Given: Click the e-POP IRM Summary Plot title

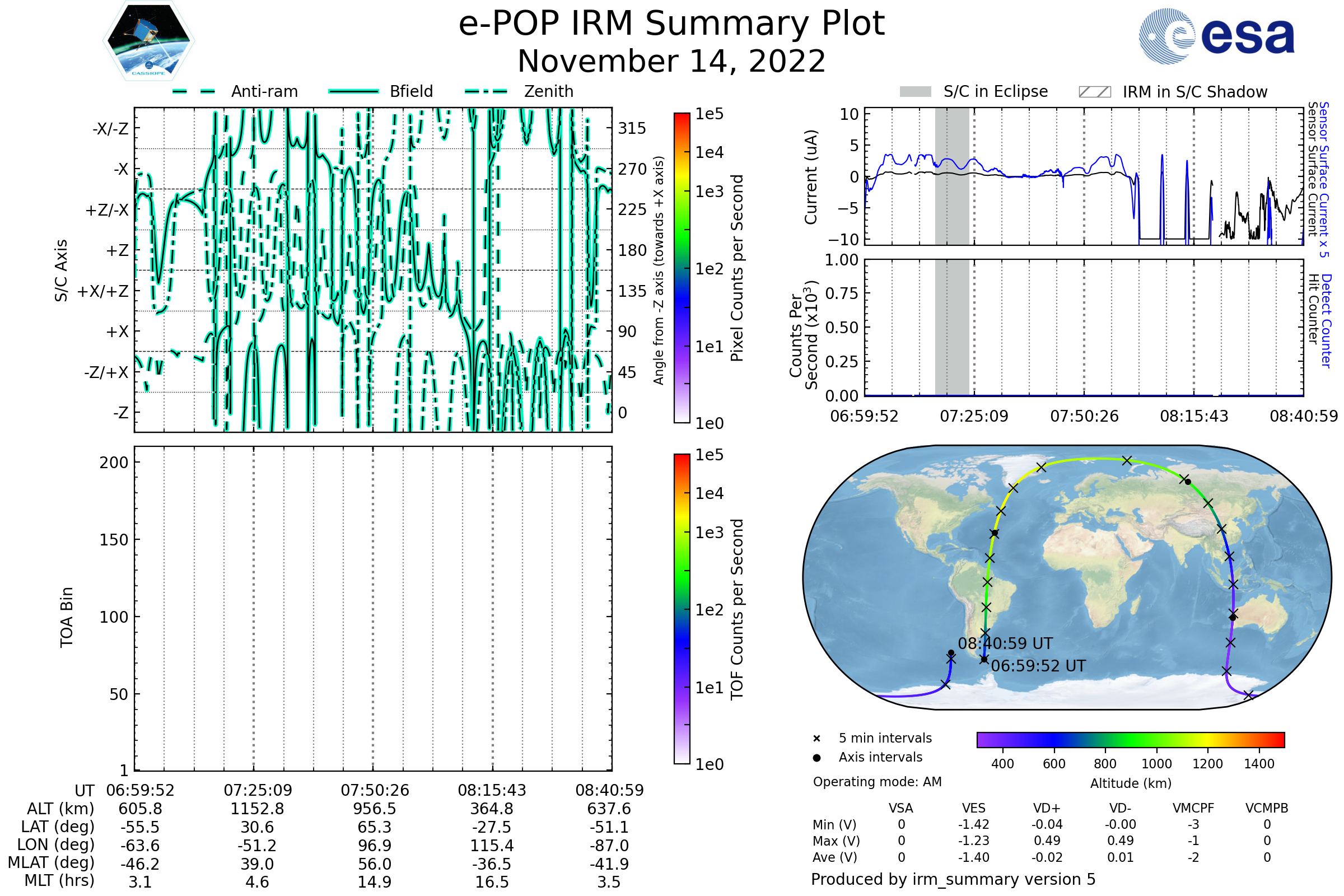Looking at the screenshot, I should pos(671,24).
